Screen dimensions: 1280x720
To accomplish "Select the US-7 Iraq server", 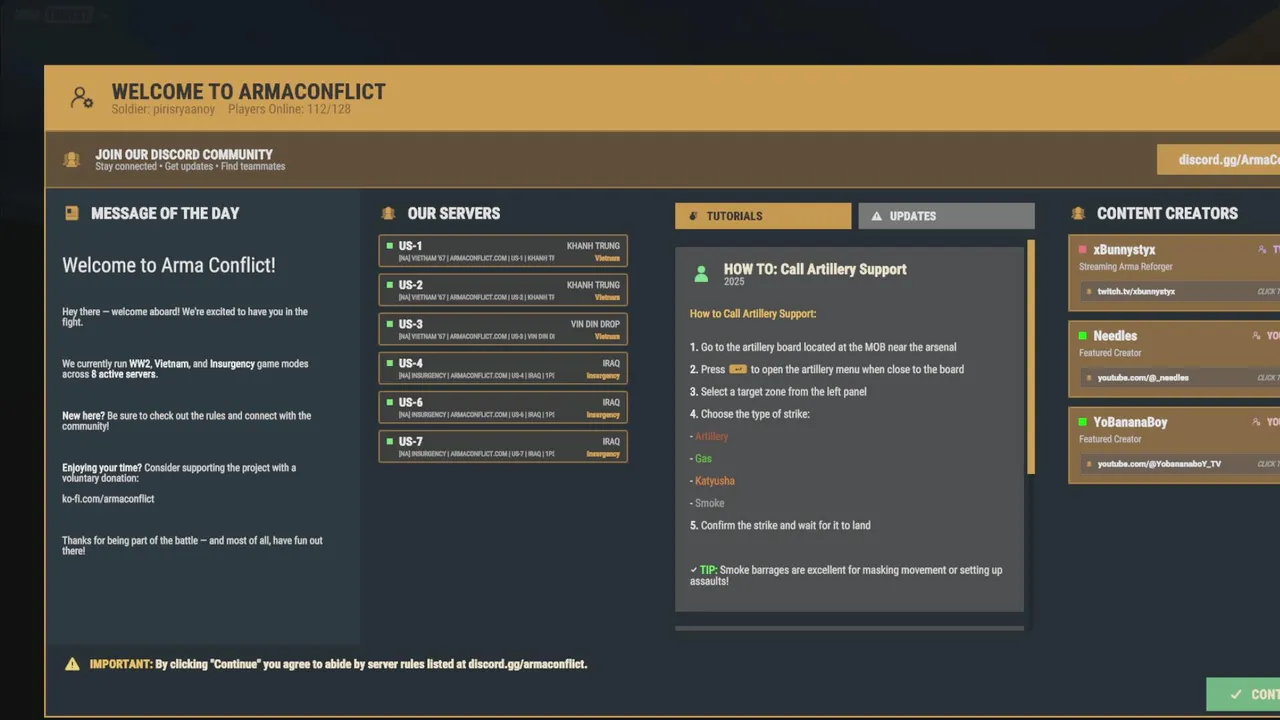I will point(503,446).
